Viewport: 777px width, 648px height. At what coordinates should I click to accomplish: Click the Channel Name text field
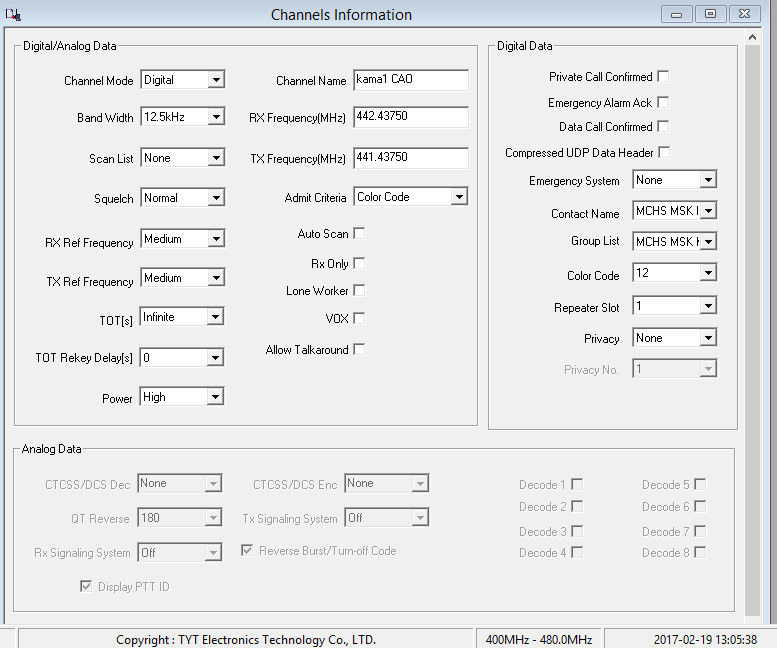(x=410, y=80)
